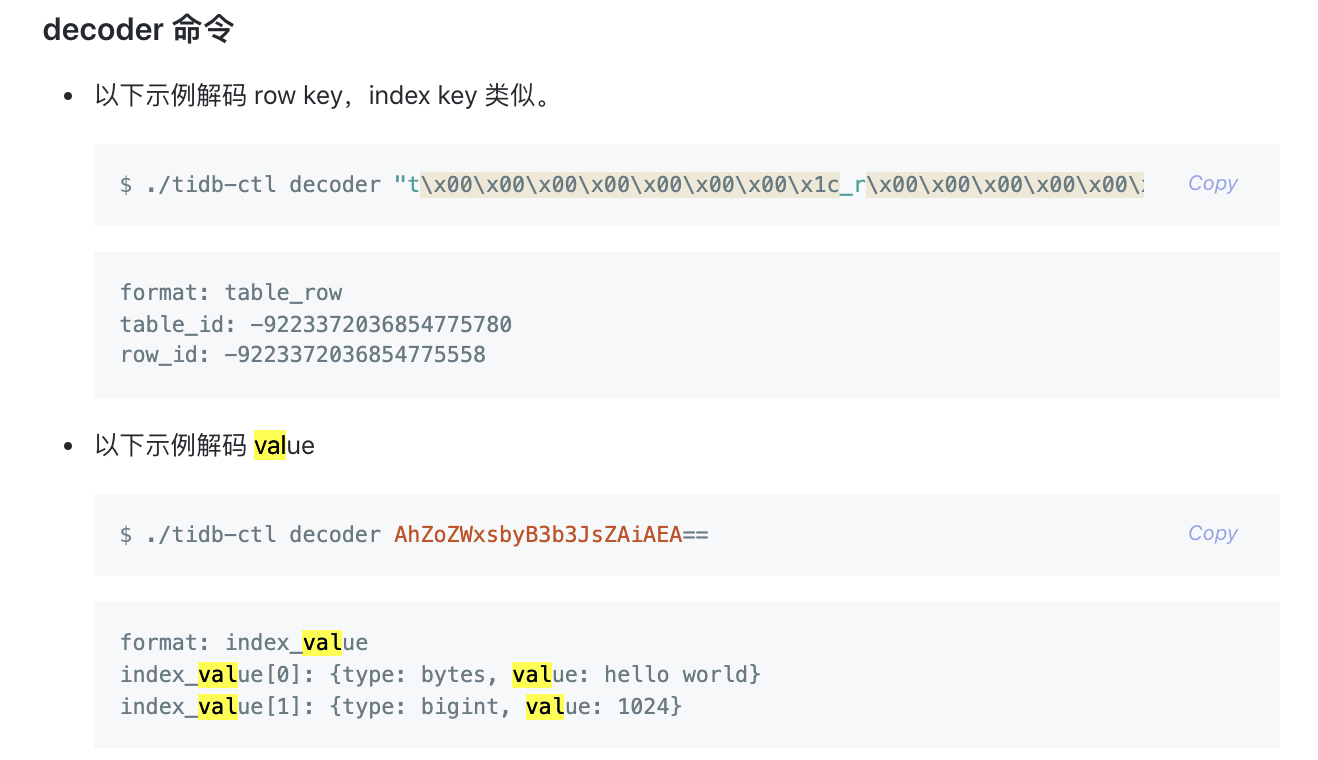
Task: Select format: table_row output text
Action: coord(230,292)
